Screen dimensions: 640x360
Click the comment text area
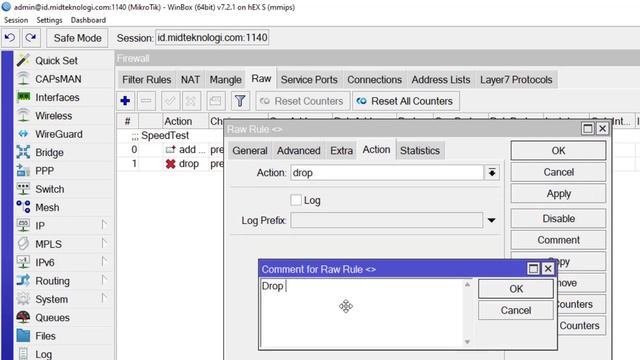pyautogui.click(x=362, y=313)
